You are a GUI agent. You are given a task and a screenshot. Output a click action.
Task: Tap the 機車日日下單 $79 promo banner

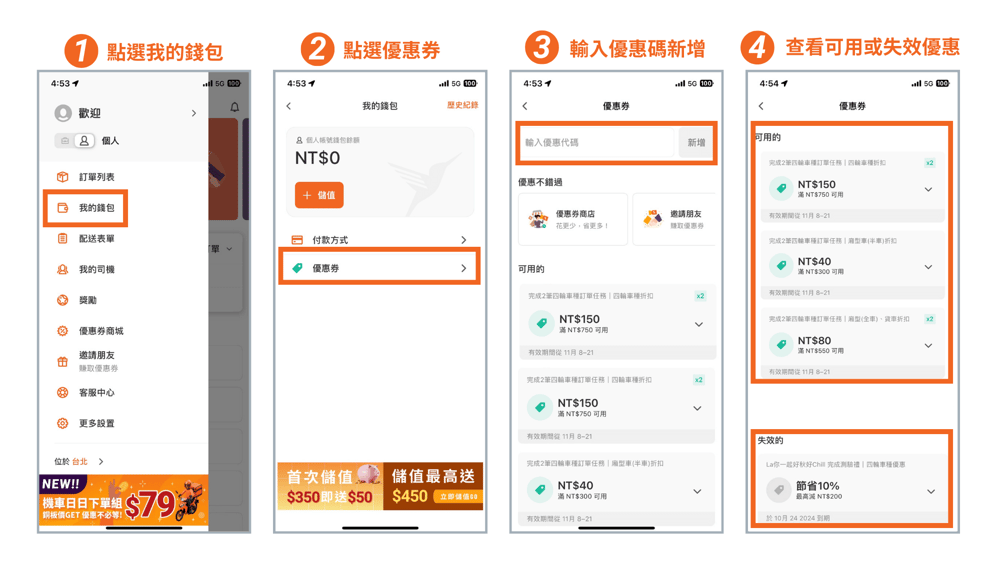coord(125,500)
